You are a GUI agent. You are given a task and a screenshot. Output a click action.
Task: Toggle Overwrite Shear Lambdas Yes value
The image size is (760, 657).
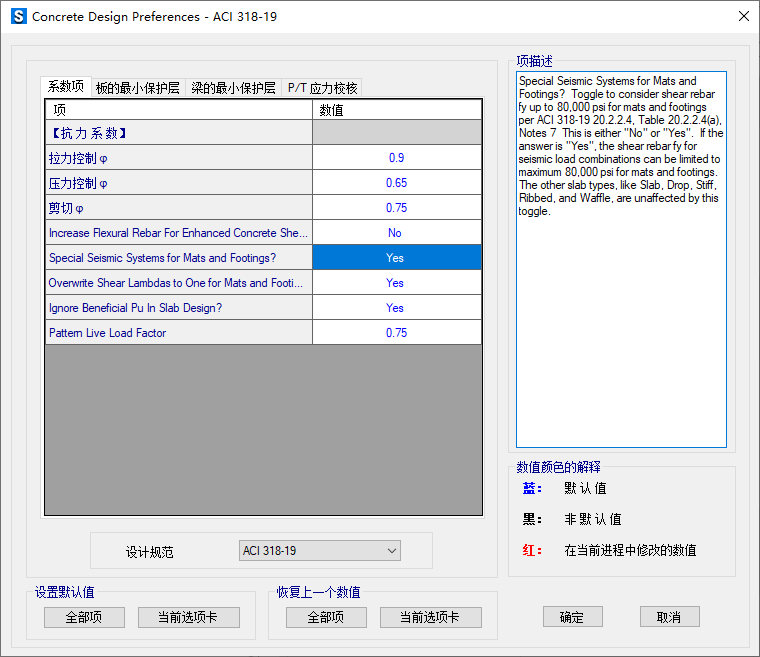pos(396,283)
